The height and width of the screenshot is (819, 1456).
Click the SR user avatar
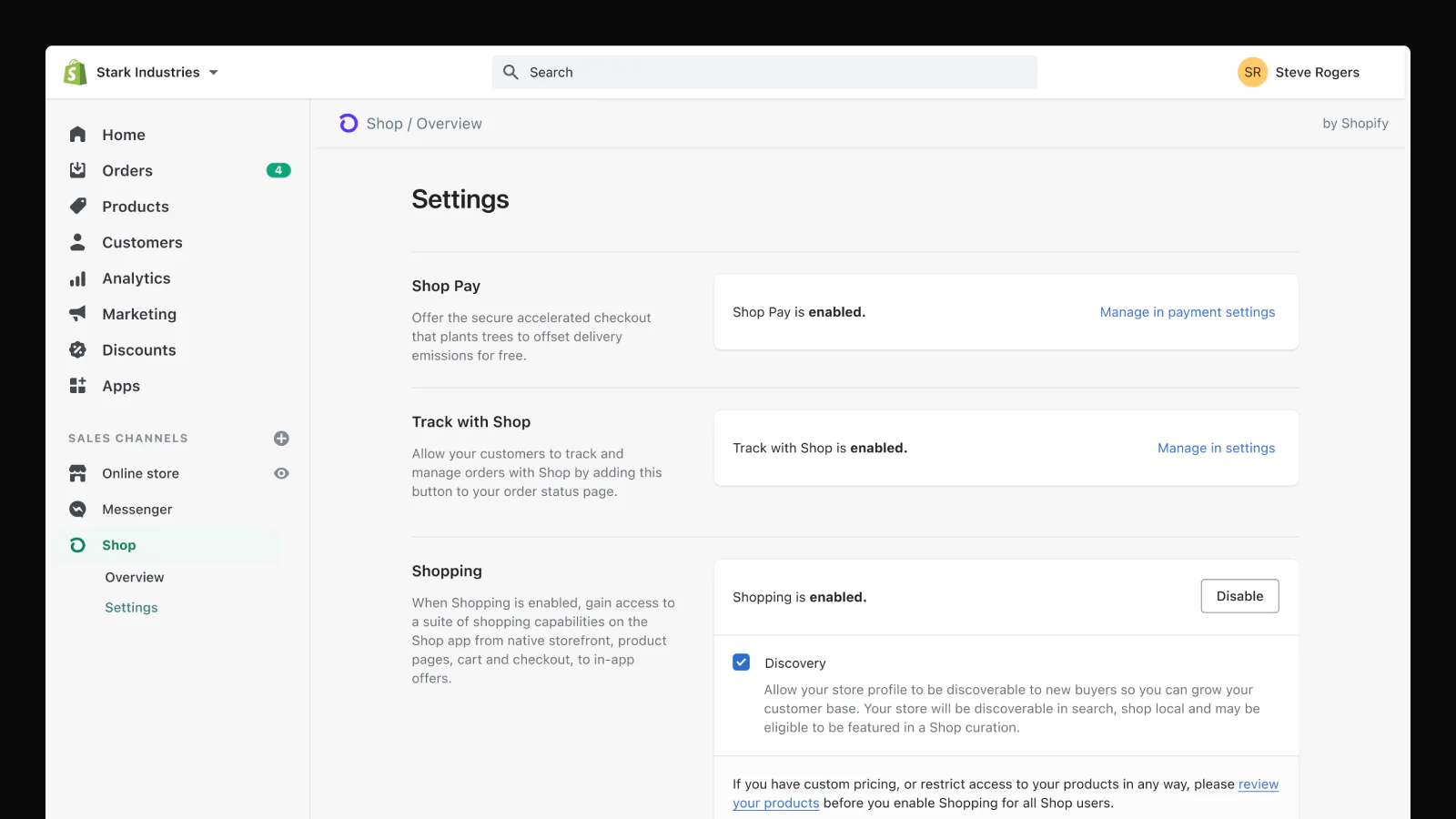pyautogui.click(x=1252, y=72)
